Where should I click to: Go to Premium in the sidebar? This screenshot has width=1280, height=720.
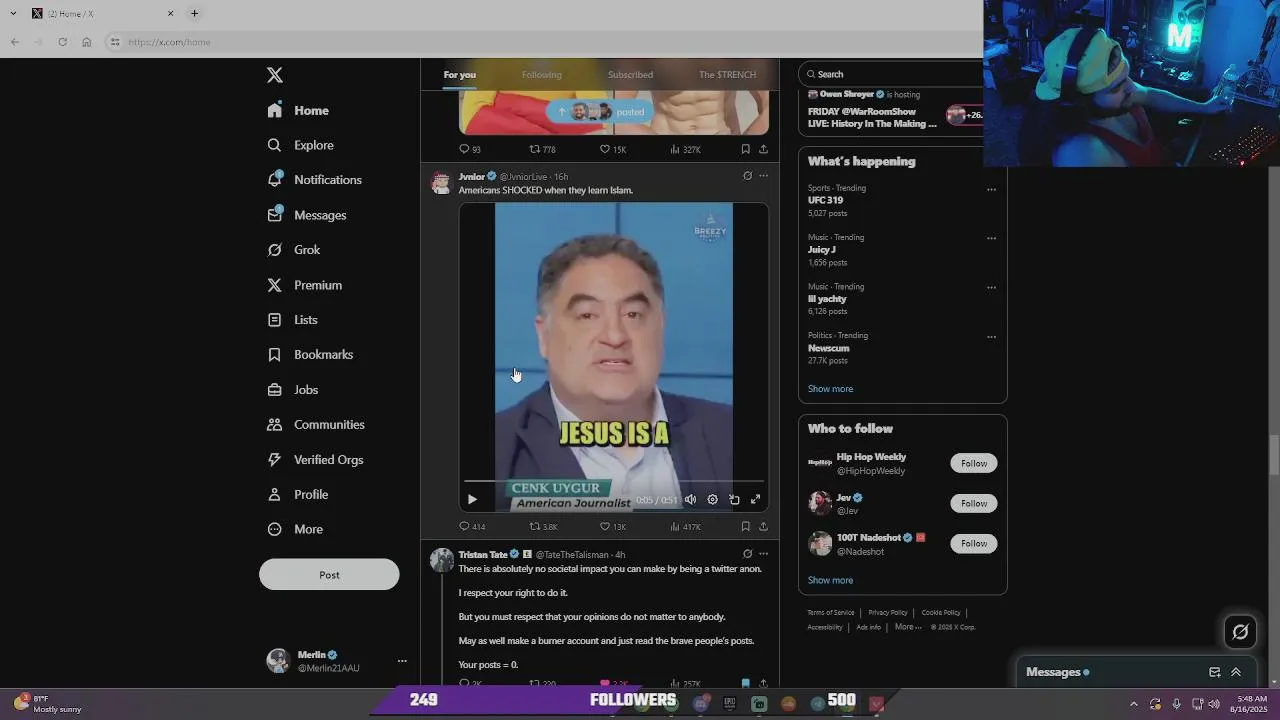tap(305, 285)
